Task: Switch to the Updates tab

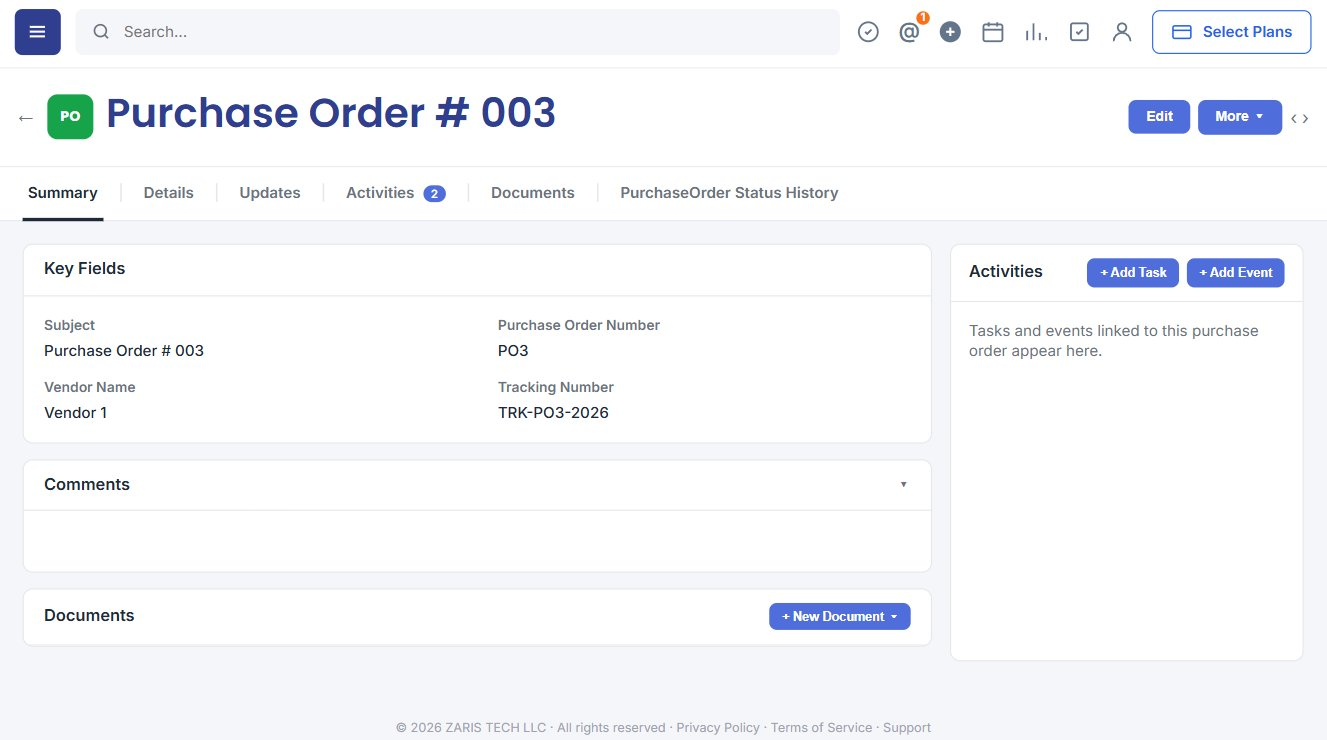Action: (270, 193)
